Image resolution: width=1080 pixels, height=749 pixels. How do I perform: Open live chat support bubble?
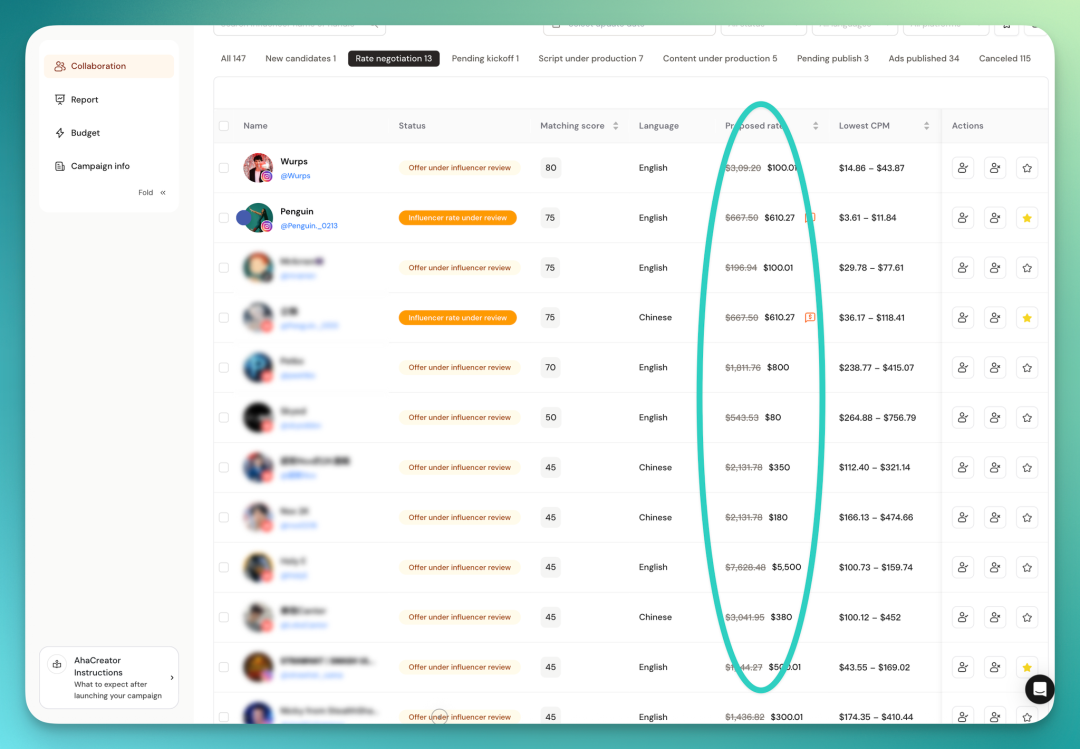pyautogui.click(x=1039, y=688)
